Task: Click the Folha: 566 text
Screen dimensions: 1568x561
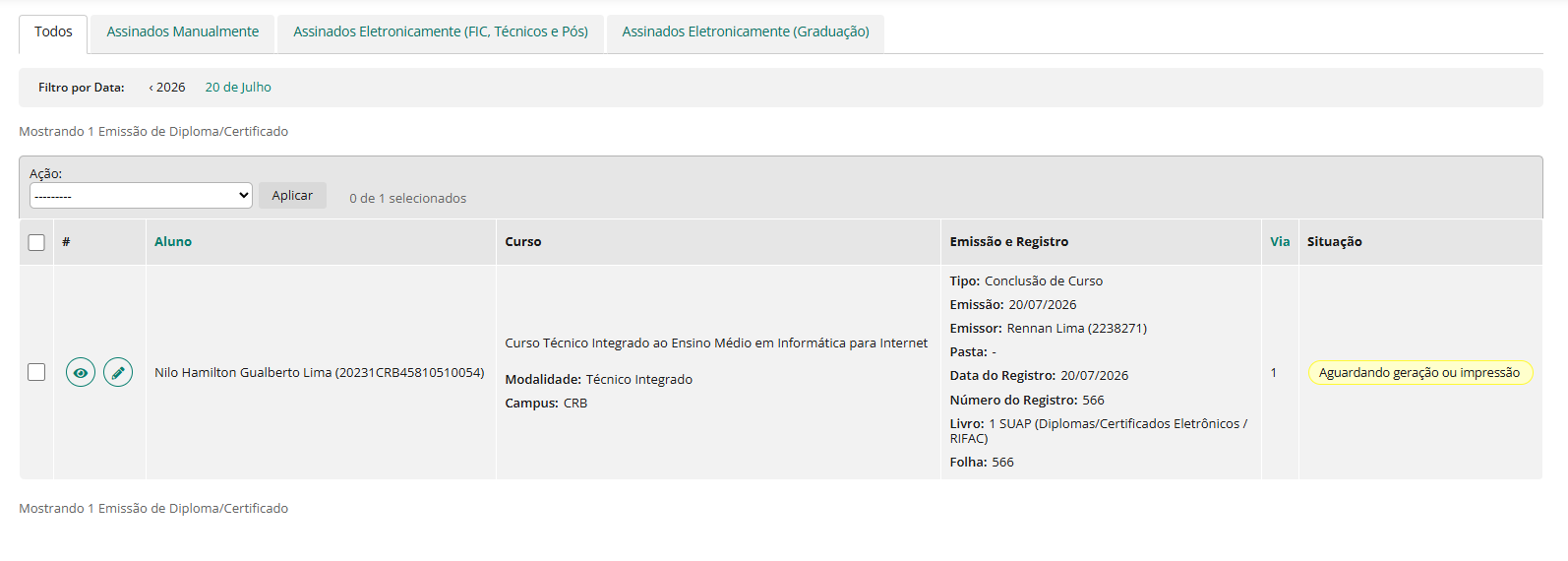Action: (x=982, y=463)
